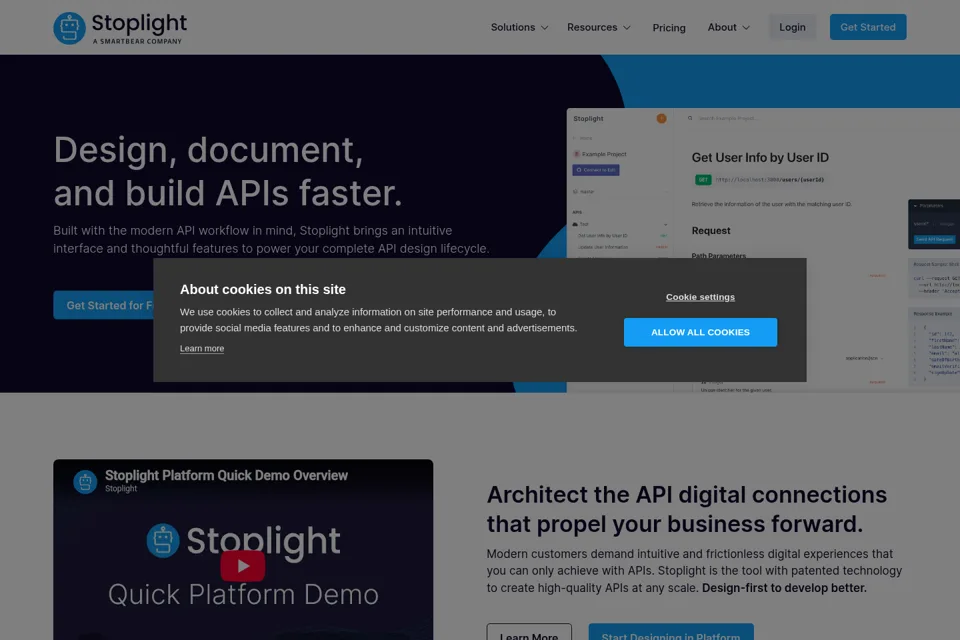960x640 pixels.
Task: Click the 'A SmartBear Company' tagline
Action: [137, 42]
